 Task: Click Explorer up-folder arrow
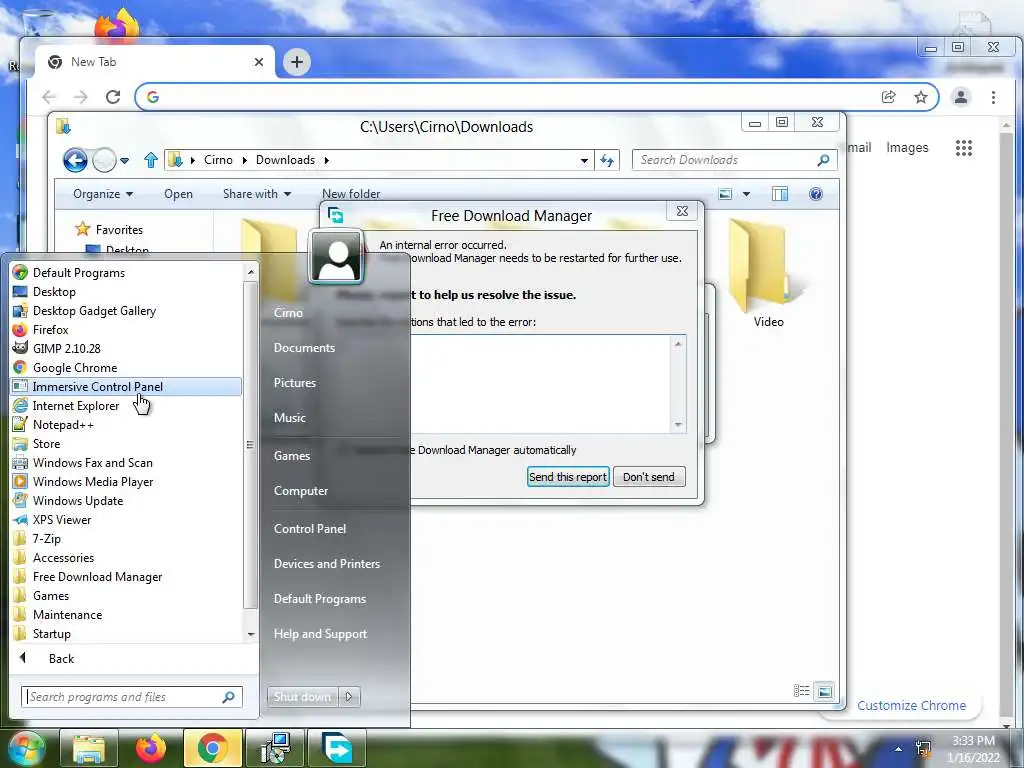(151, 160)
